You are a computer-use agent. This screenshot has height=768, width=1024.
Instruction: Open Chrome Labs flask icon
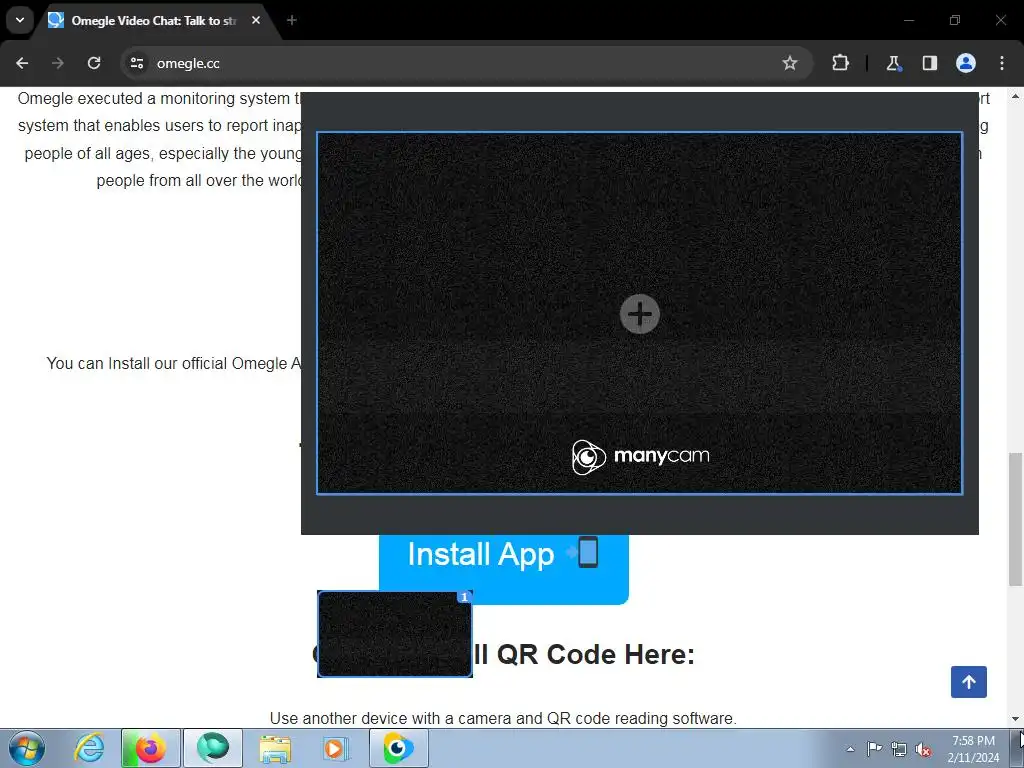893,63
